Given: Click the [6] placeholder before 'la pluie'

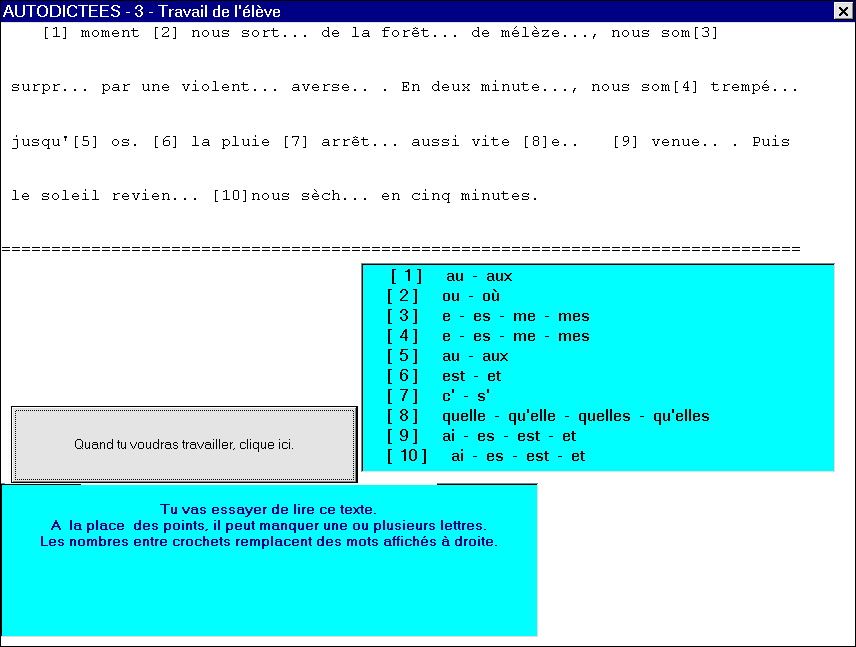Looking at the screenshot, I should (x=166, y=141).
